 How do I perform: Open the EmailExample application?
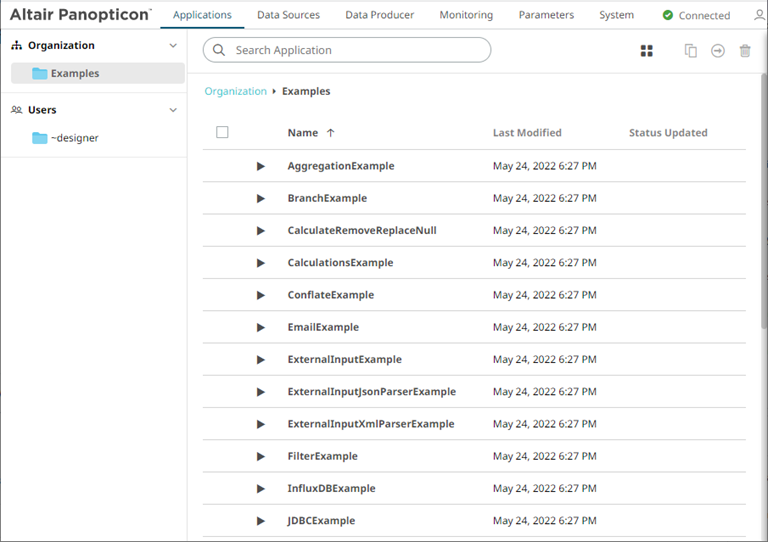323,327
